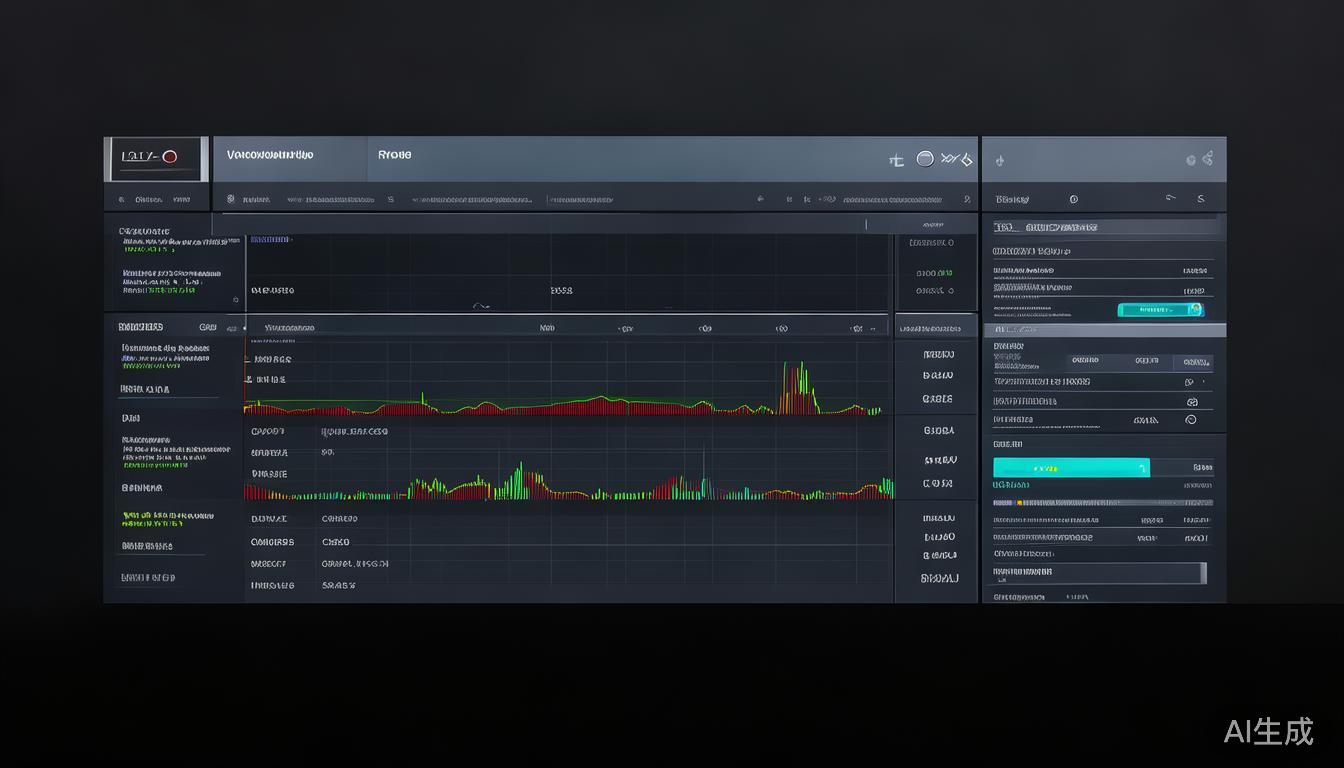
Task: Click the diamond icon at the header's right end
Action: coord(965,160)
